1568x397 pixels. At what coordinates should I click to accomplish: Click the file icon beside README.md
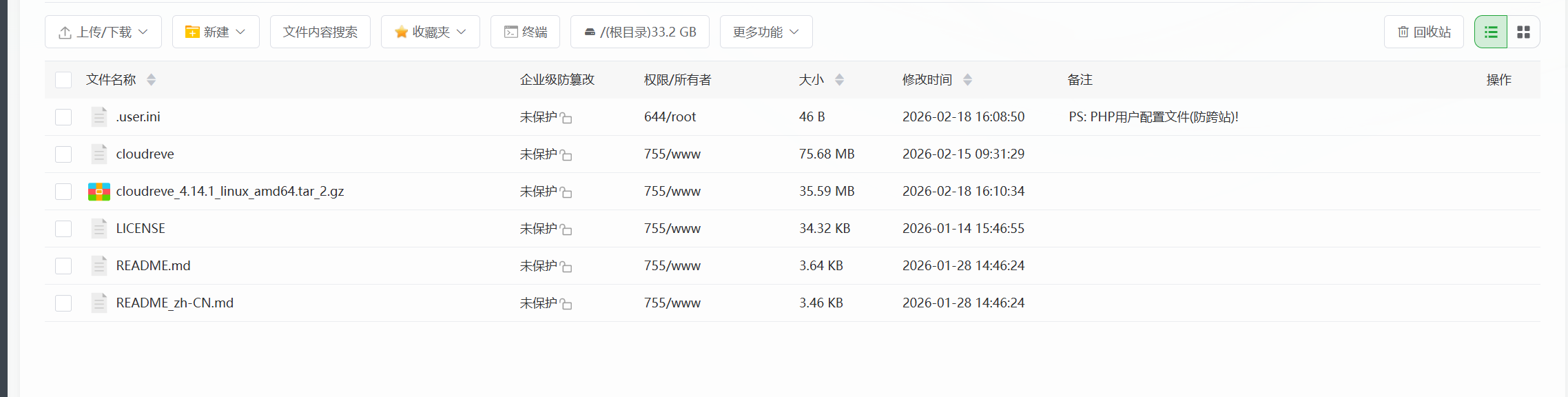coord(99,265)
